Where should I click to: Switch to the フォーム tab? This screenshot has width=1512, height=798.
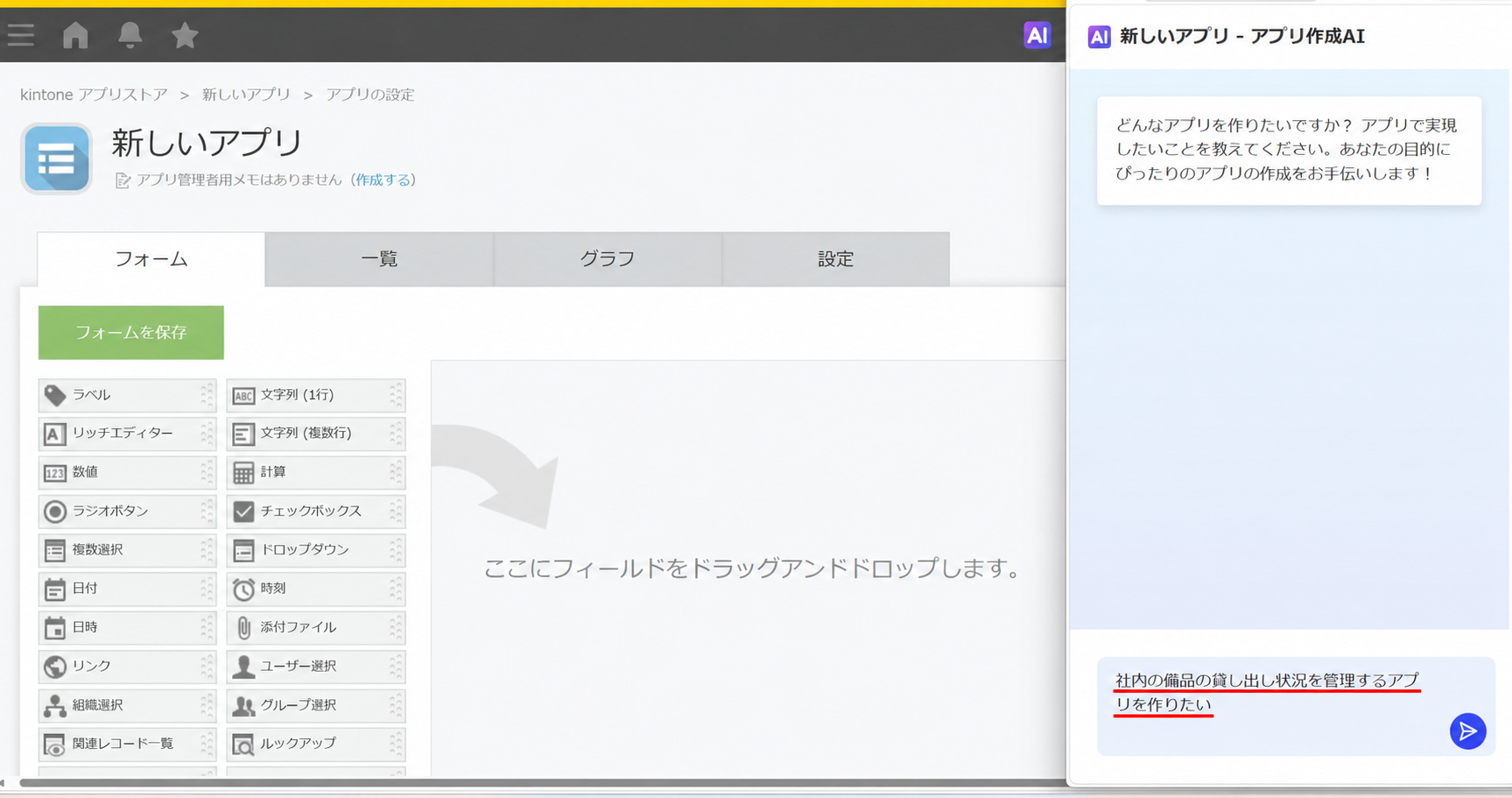pos(151,259)
